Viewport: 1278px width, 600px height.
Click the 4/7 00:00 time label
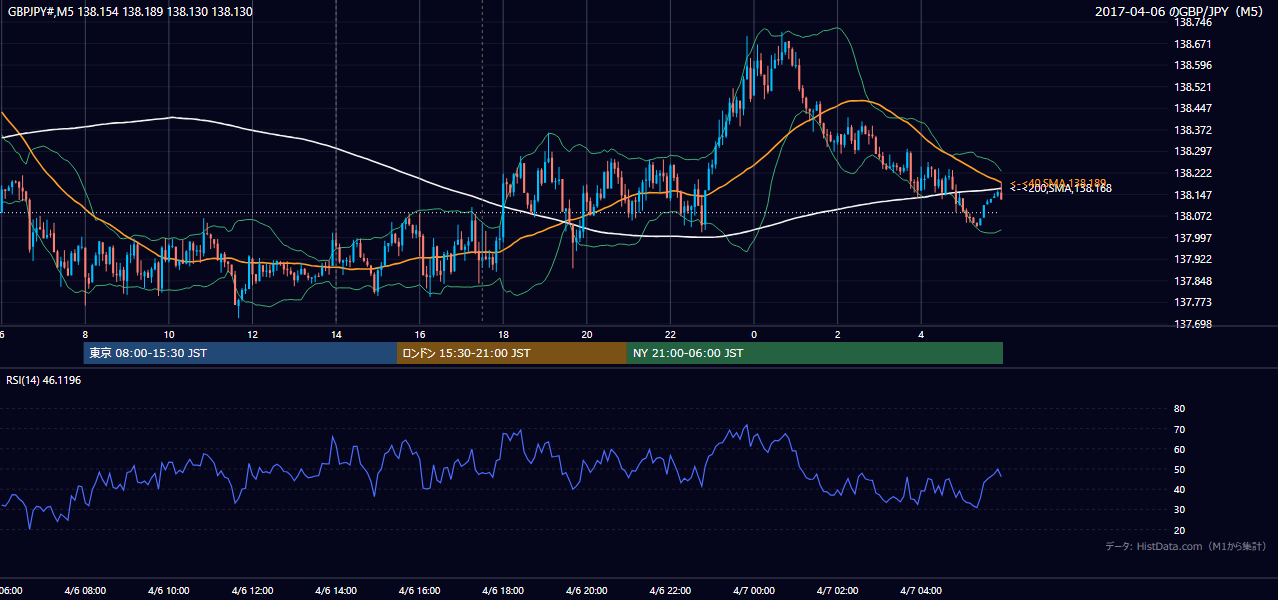point(754,591)
